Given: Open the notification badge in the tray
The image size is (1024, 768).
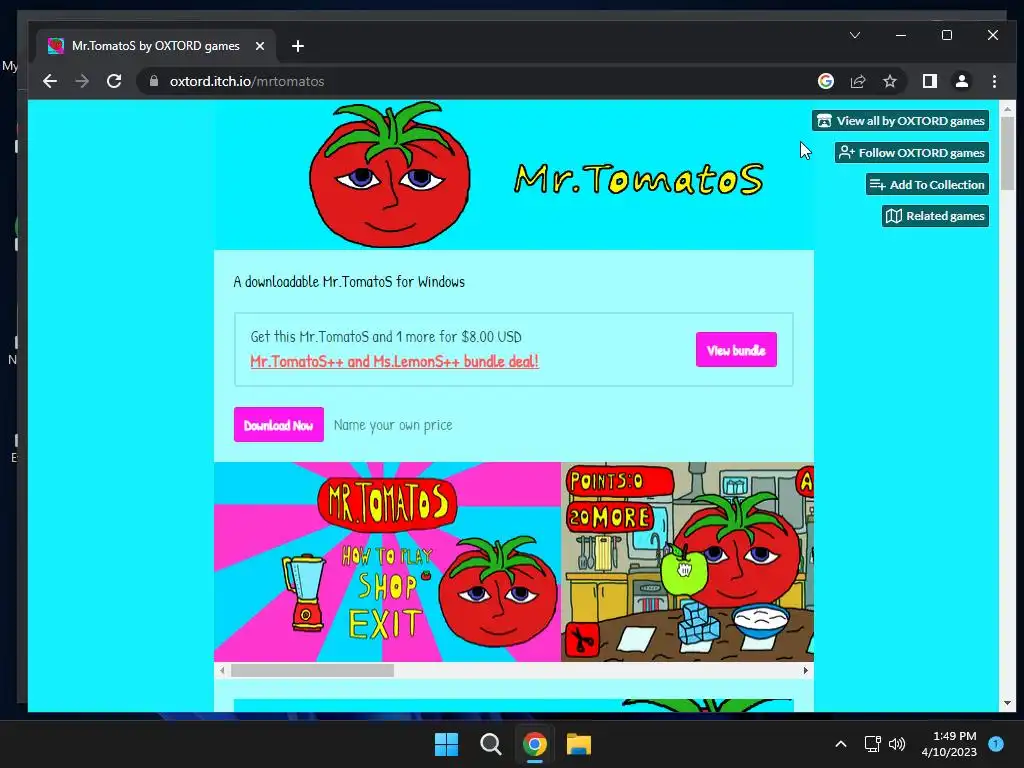Looking at the screenshot, I should (996, 744).
